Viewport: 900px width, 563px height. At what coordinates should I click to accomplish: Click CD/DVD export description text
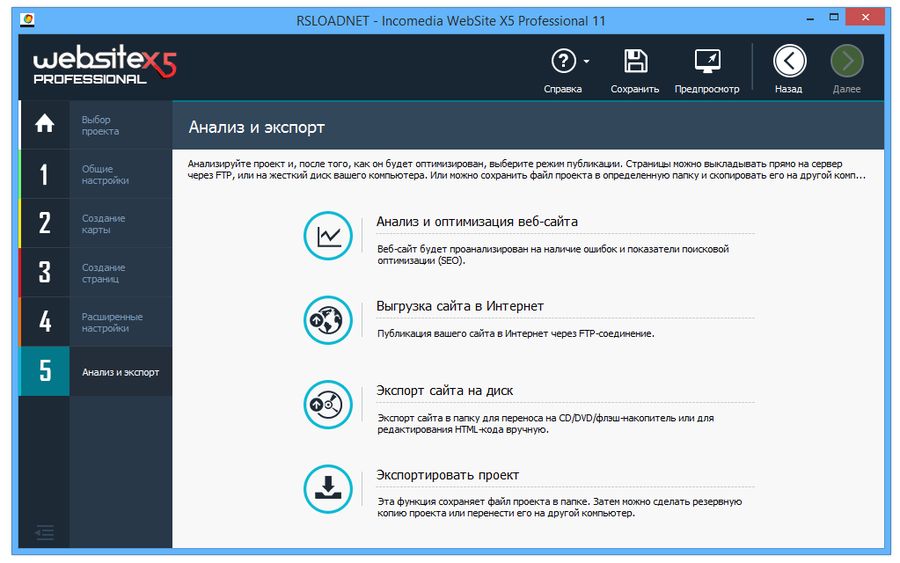[545, 424]
